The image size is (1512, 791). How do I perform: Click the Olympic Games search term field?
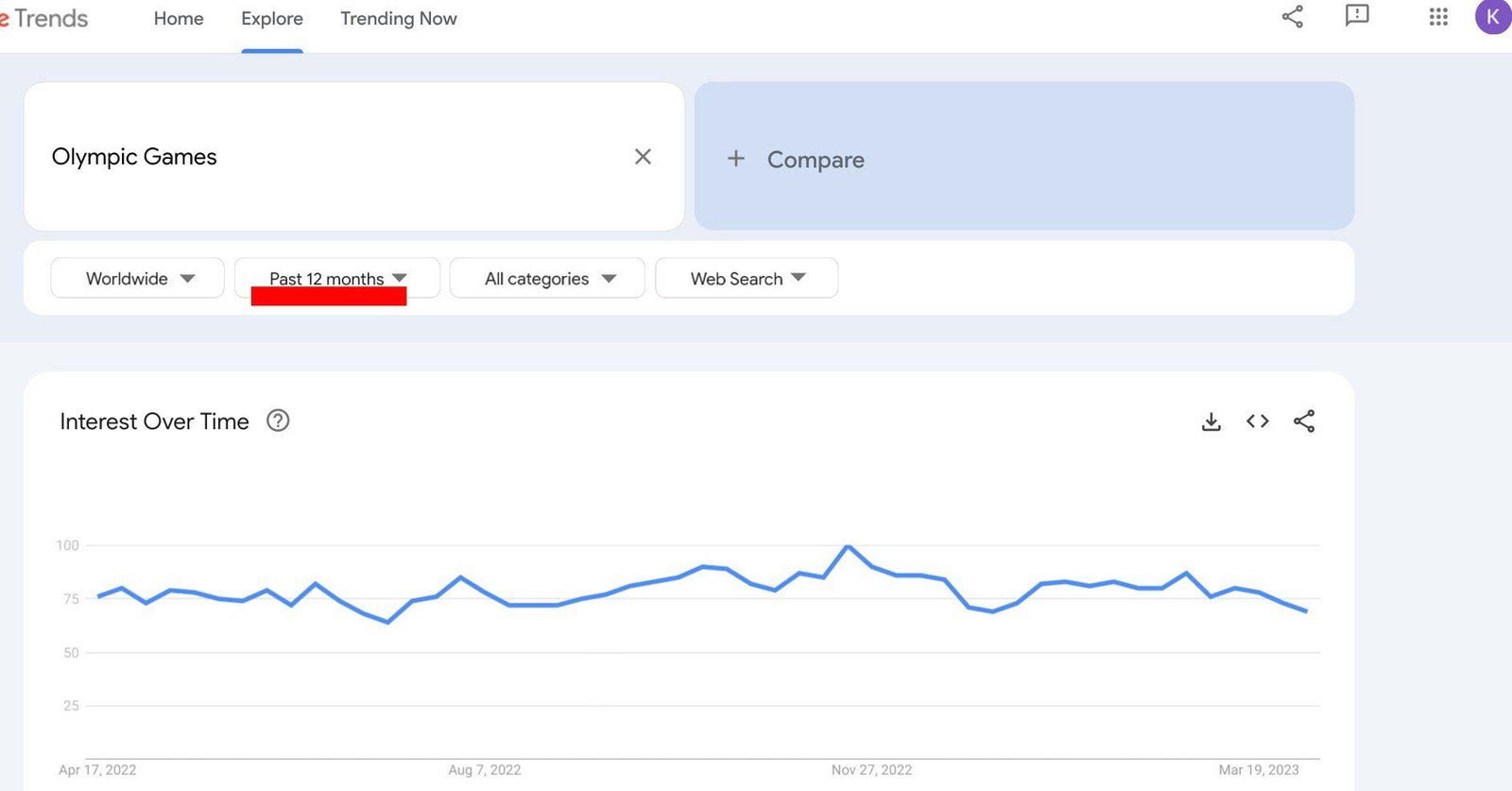[354, 156]
